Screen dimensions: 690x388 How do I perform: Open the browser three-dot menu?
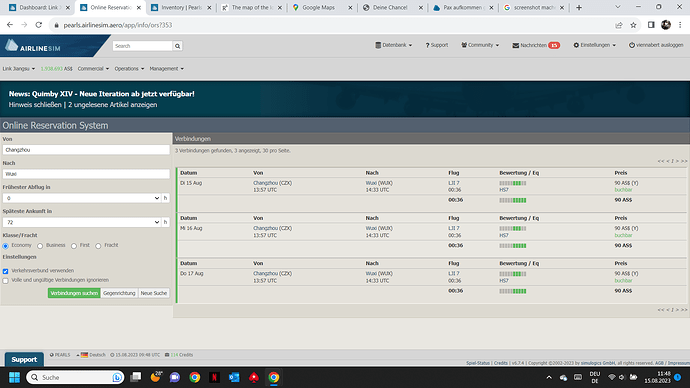[680, 25]
